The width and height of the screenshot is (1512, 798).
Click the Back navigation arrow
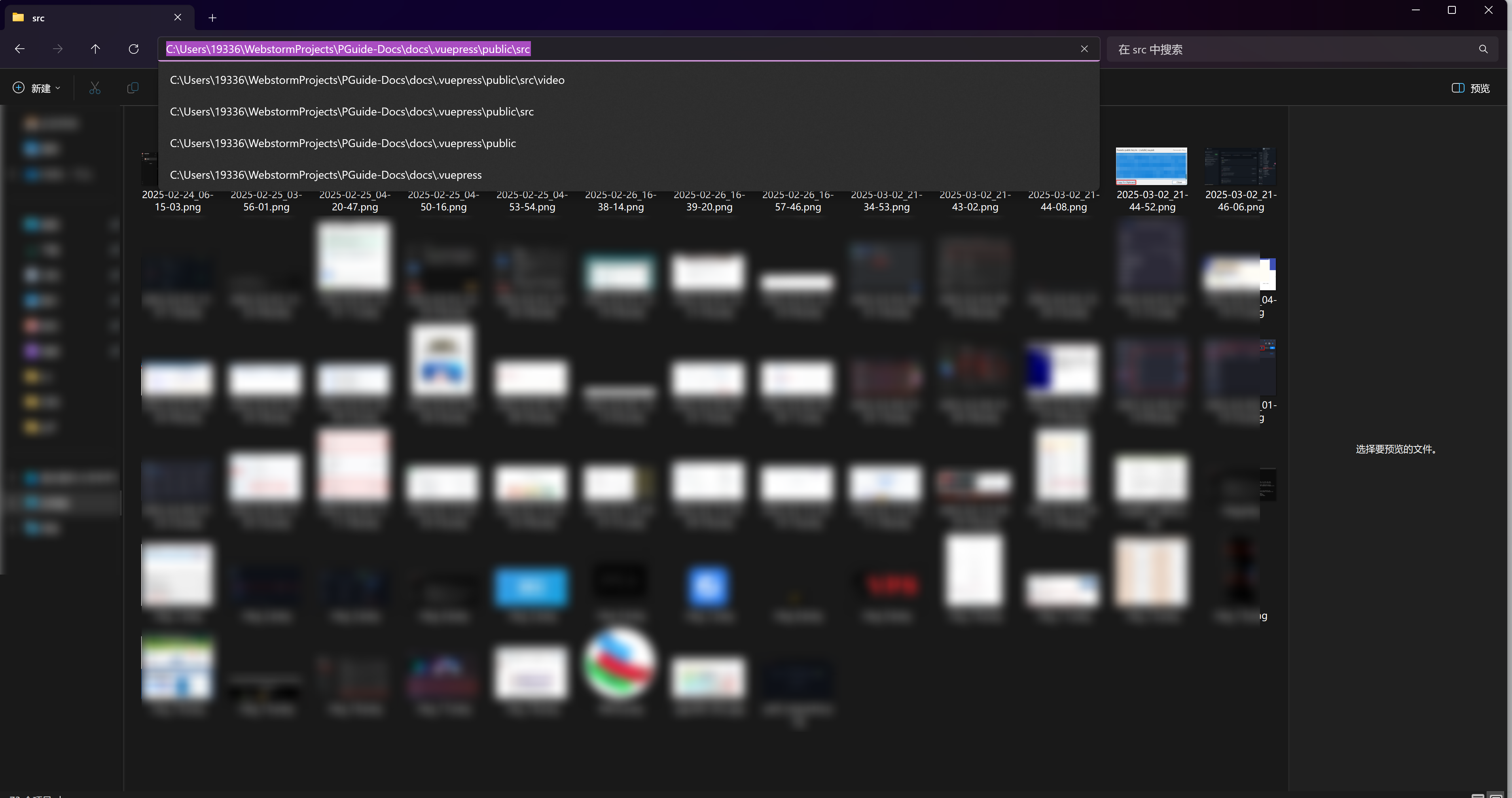click(x=20, y=49)
